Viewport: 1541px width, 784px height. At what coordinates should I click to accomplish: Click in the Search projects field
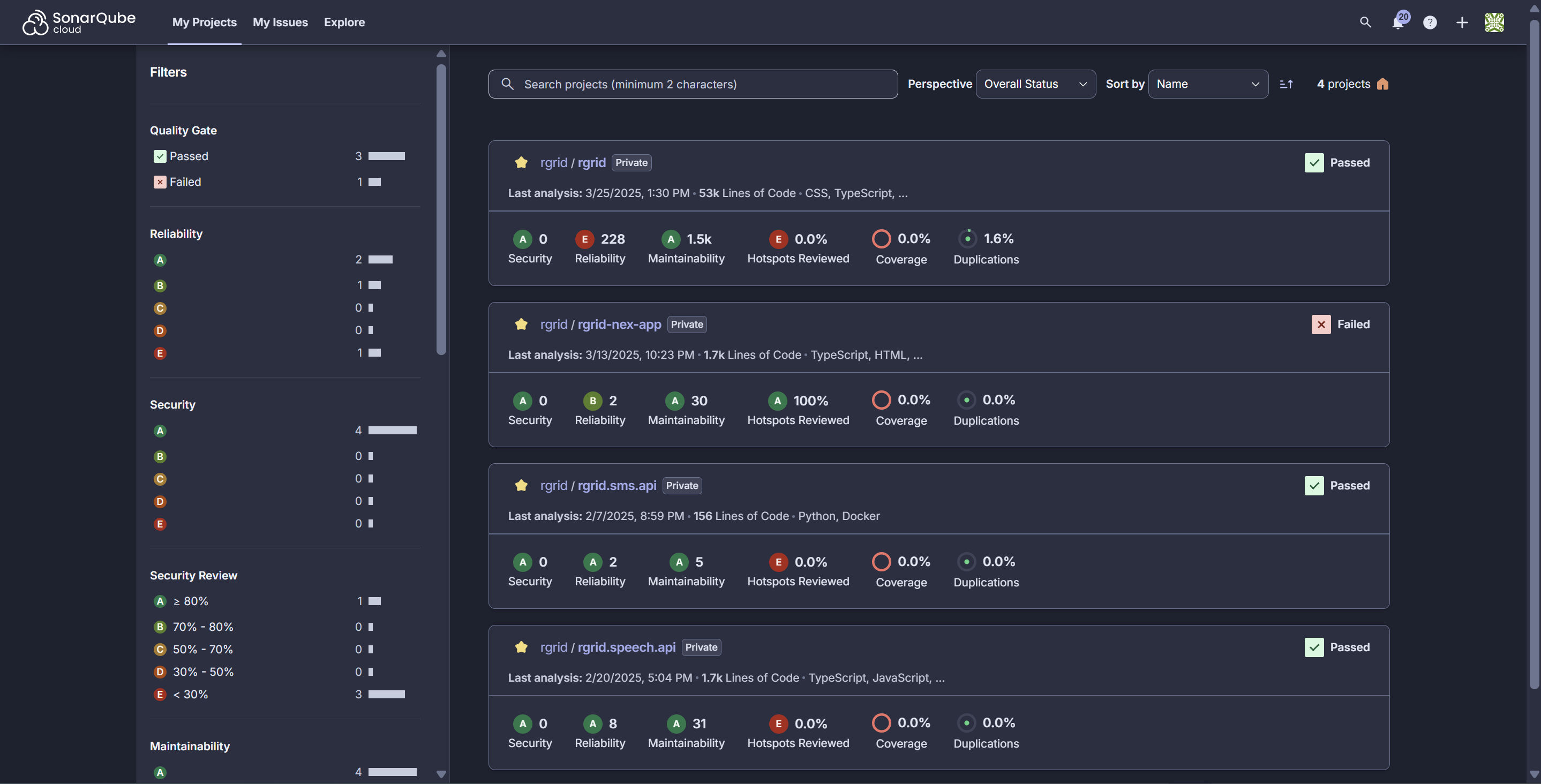(693, 84)
